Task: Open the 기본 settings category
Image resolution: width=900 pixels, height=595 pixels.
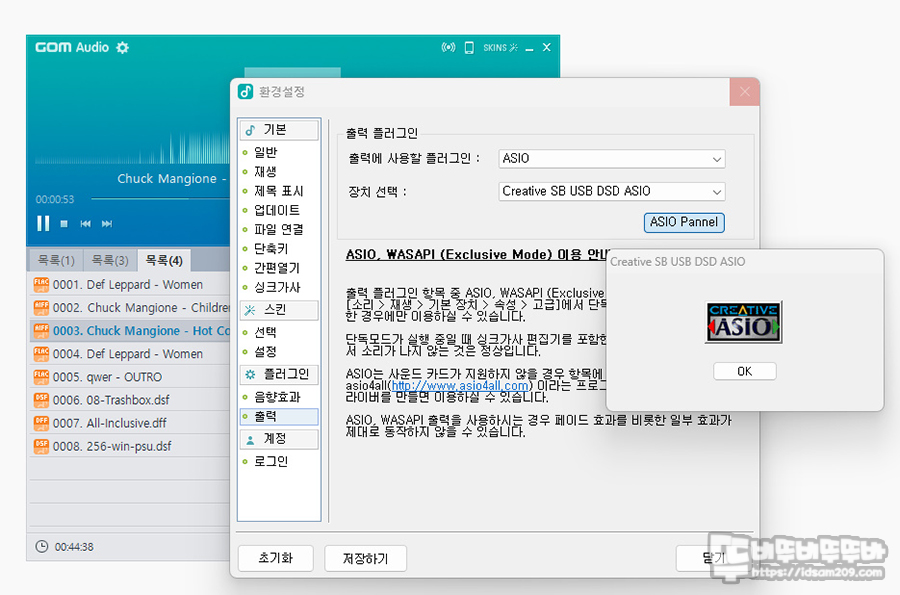Action: click(279, 130)
